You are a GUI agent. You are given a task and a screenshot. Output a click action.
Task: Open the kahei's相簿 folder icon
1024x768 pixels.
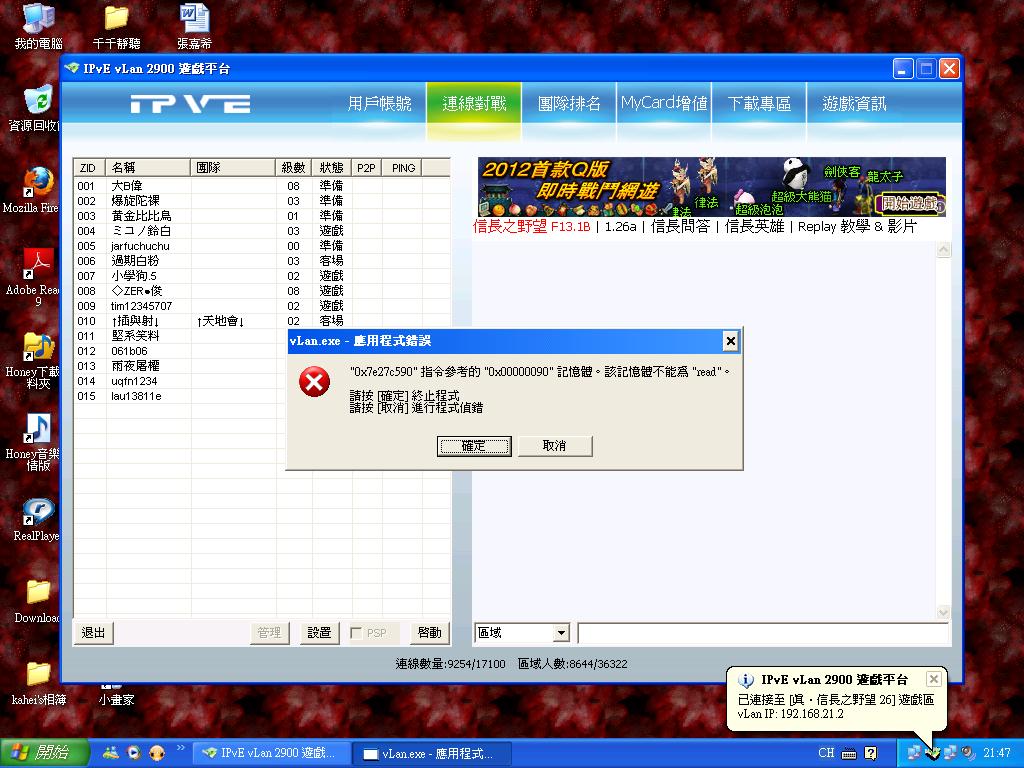[x=38, y=683]
